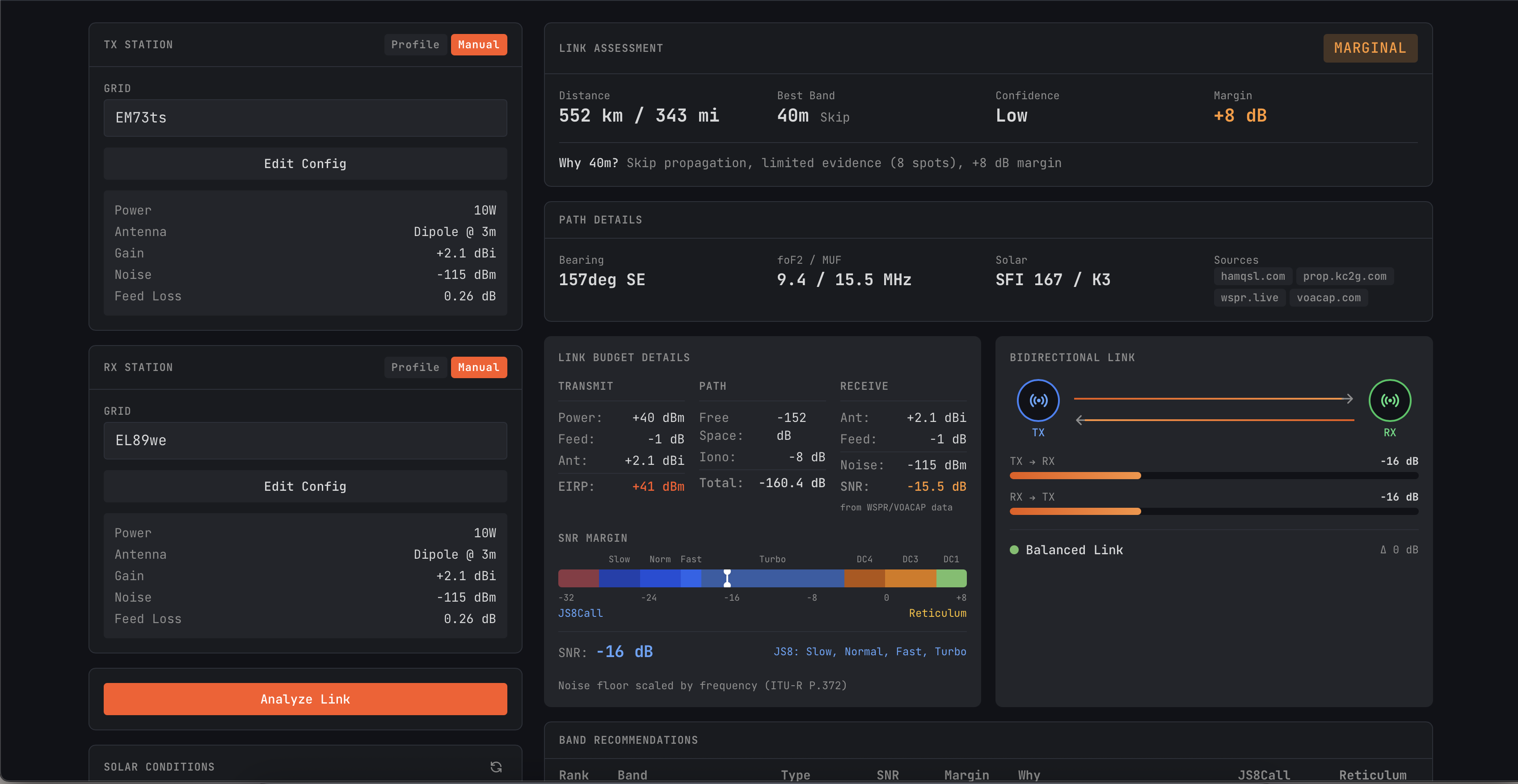Click the green Balanced Link status dot
This screenshot has height=784, width=1518.
pyautogui.click(x=1014, y=550)
